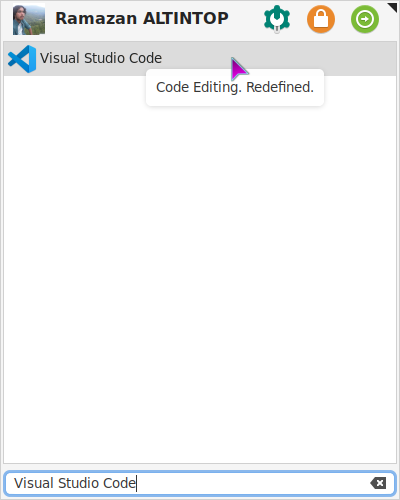Click the "Visual Studio Code" result text label
Screen dimensions: 400x500
(101, 58)
